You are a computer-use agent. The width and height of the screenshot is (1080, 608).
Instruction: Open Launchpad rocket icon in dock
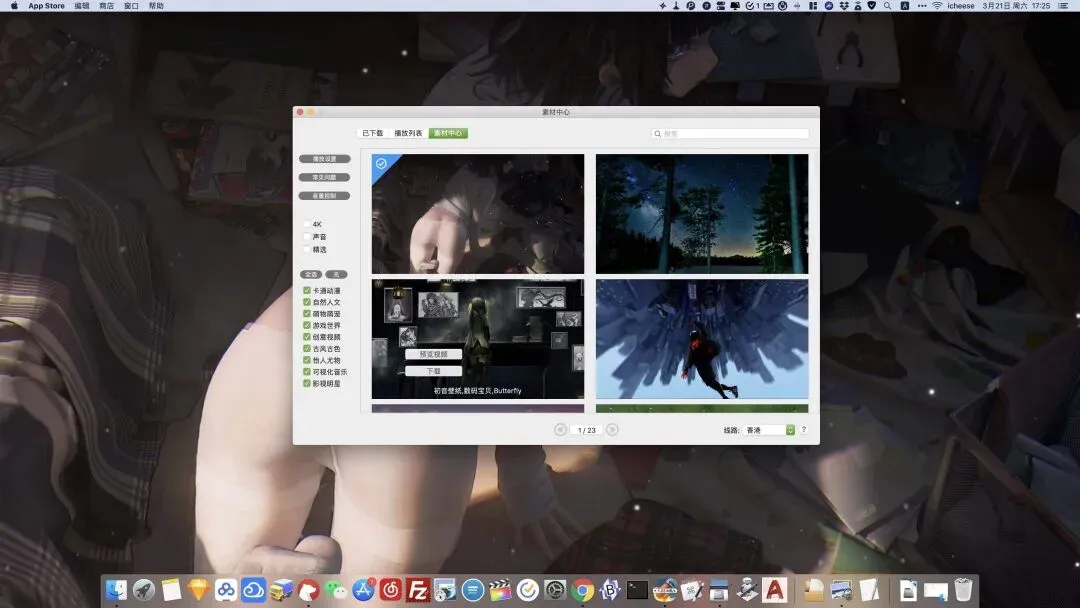tap(144, 589)
